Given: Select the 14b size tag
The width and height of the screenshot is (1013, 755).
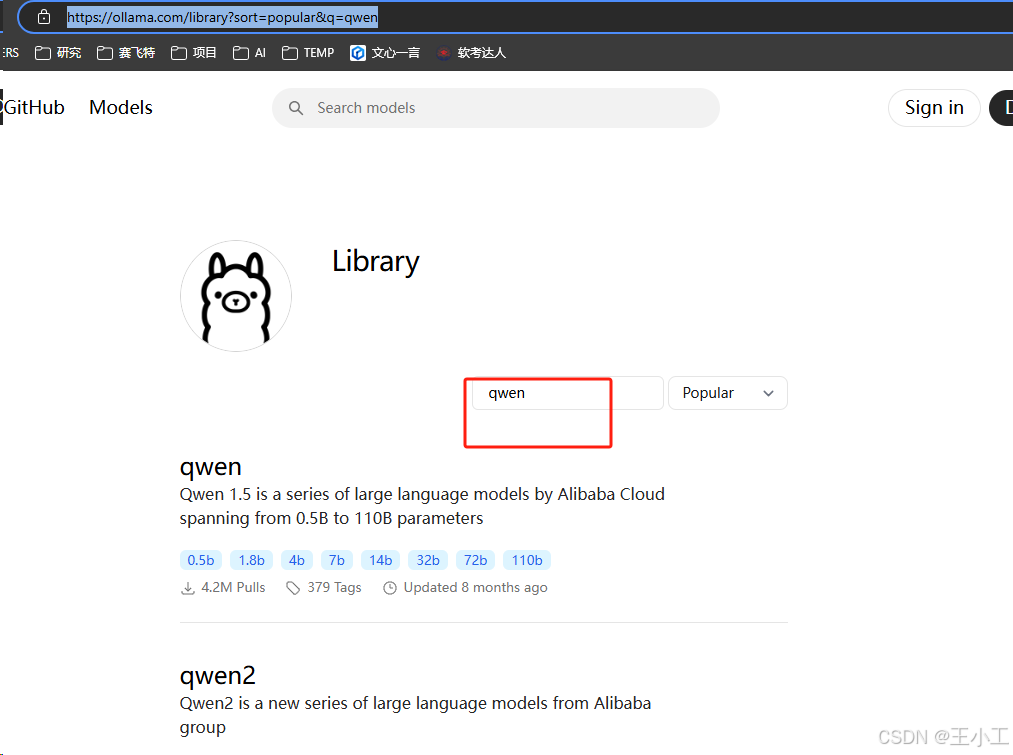Looking at the screenshot, I should (381, 560).
